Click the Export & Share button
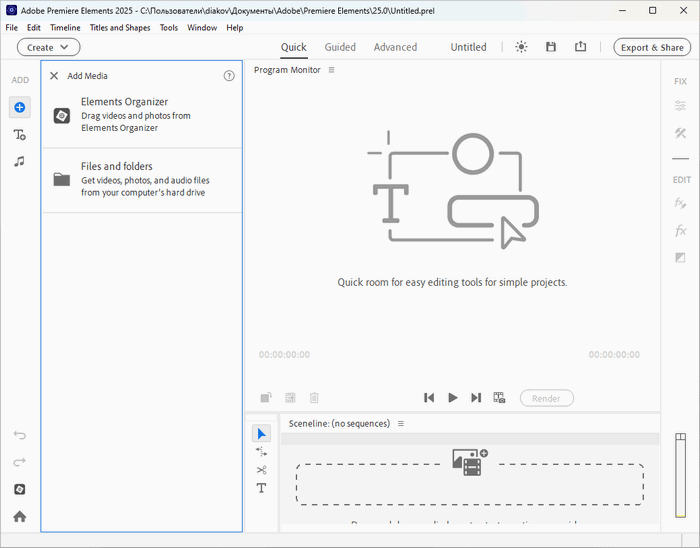This screenshot has width=700, height=548. pyautogui.click(x=652, y=47)
